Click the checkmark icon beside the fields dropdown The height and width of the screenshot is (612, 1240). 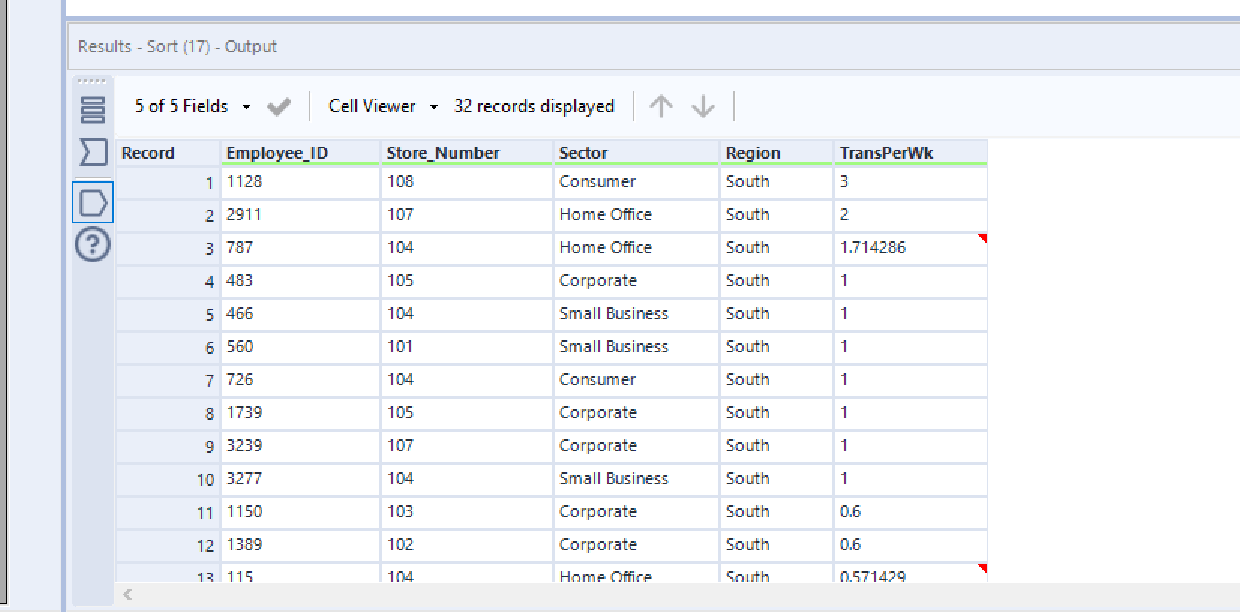279,106
